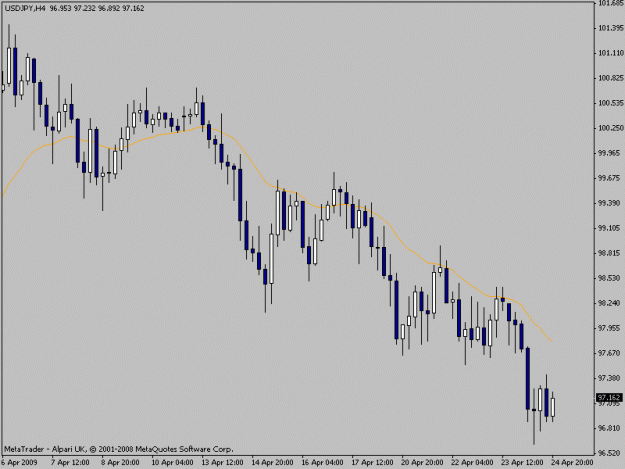Click the 6 Apr 2009 date label
625x469 pixels.
(19, 463)
